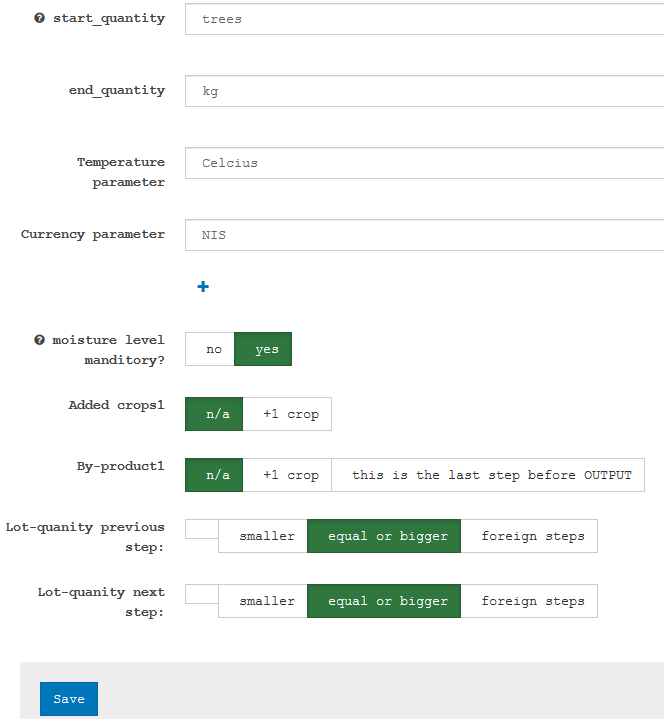Add a parameter with the blue plus icon
The width and height of the screenshot is (664, 719).
tap(203, 287)
